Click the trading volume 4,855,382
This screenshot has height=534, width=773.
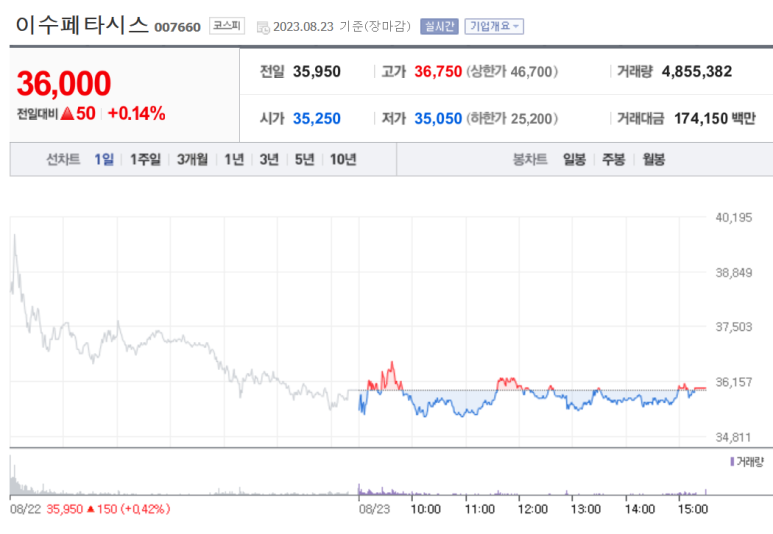(x=697, y=71)
